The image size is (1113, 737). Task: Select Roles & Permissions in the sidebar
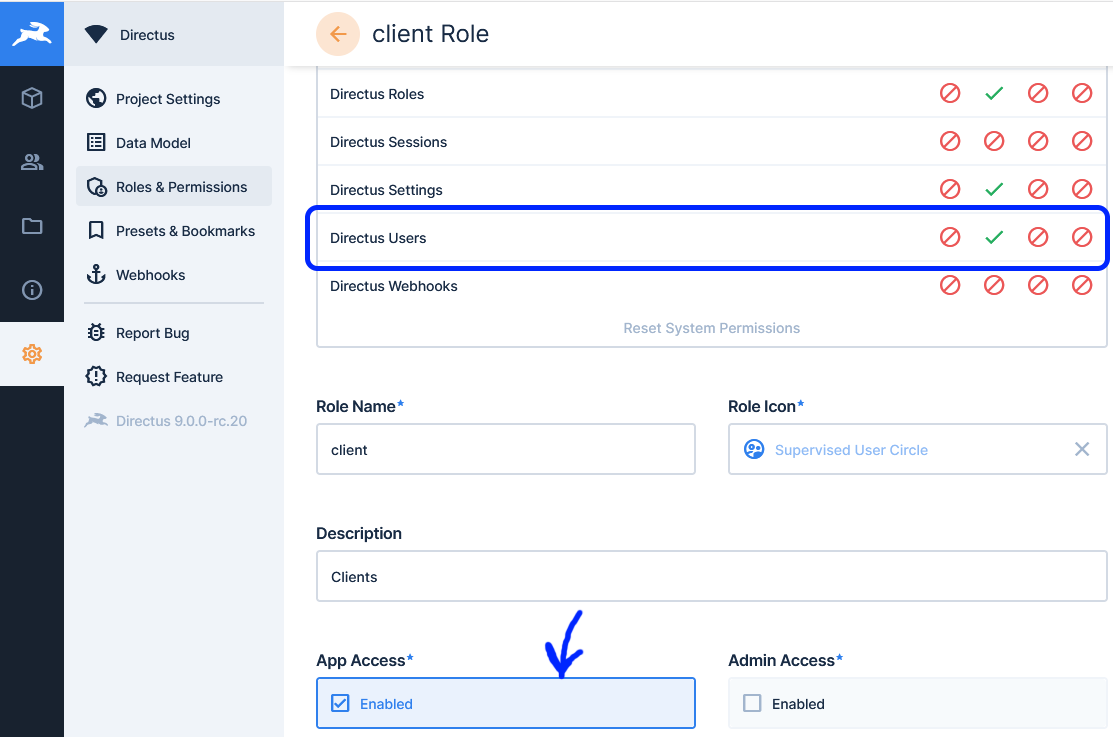tap(174, 187)
